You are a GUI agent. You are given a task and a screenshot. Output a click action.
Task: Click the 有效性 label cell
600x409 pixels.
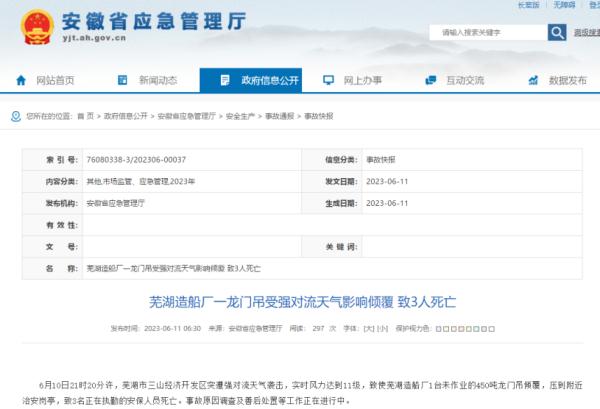pyautogui.click(x=53, y=225)
